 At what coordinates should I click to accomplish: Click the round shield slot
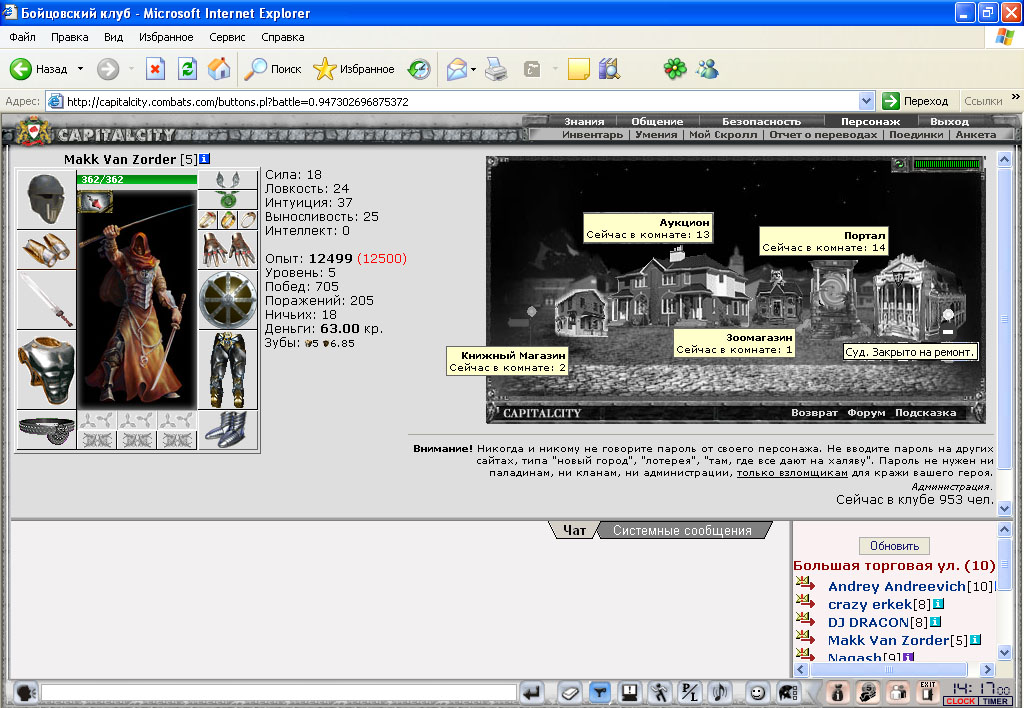click(x=227, y=300)
